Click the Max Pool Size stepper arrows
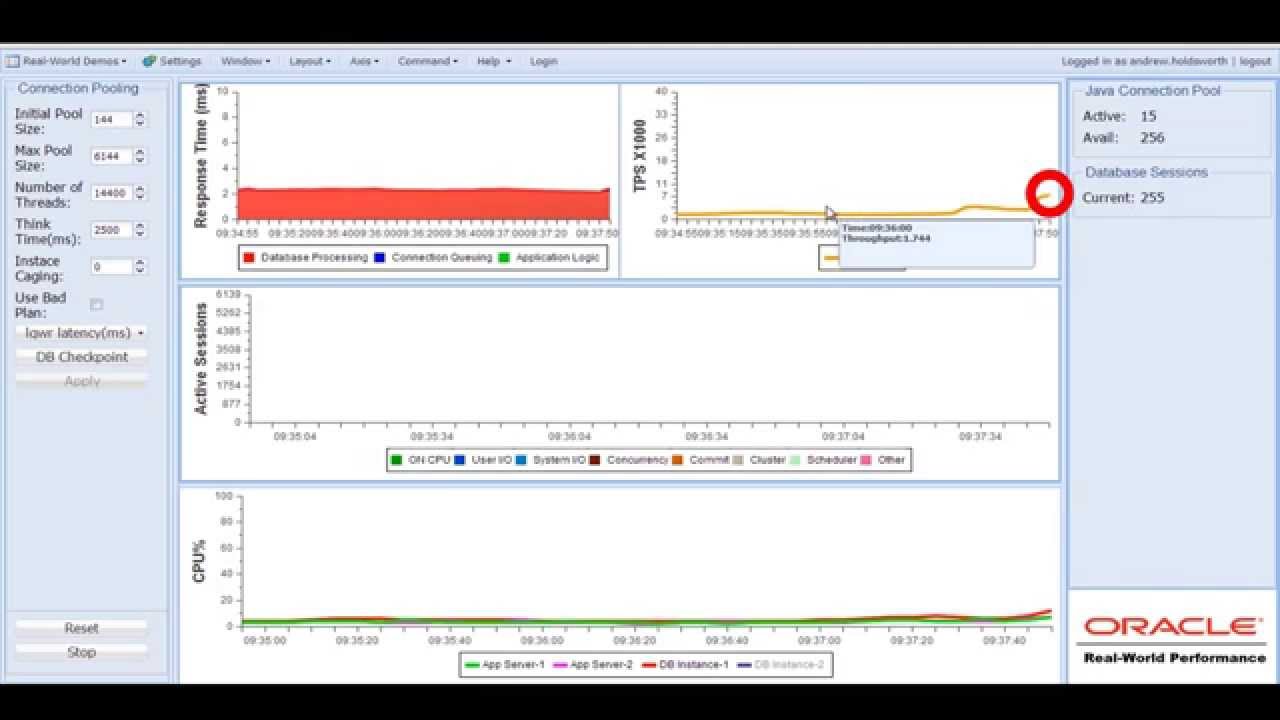 (x=140, y=157)
